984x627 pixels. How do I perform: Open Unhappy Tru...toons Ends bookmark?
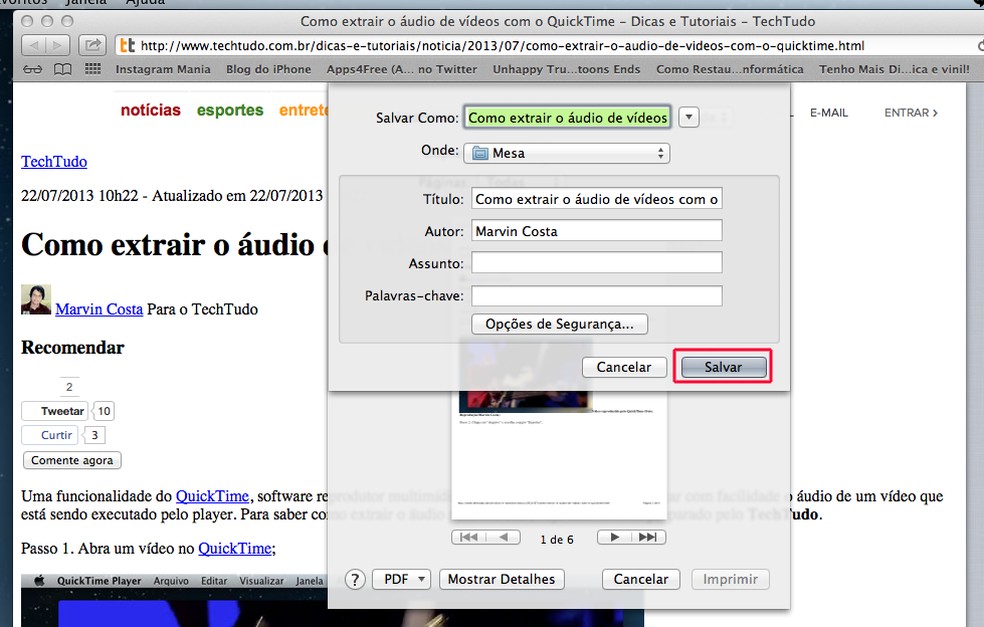[x=566, y=69]
